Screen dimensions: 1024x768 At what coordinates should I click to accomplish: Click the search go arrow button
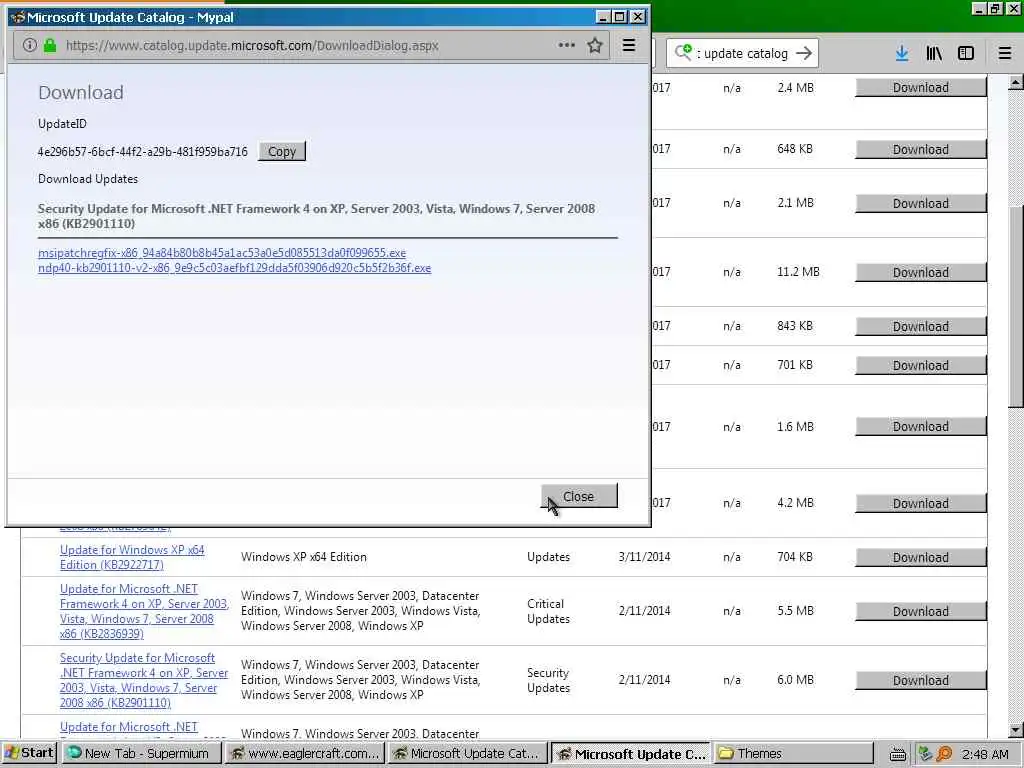(805, 54)
